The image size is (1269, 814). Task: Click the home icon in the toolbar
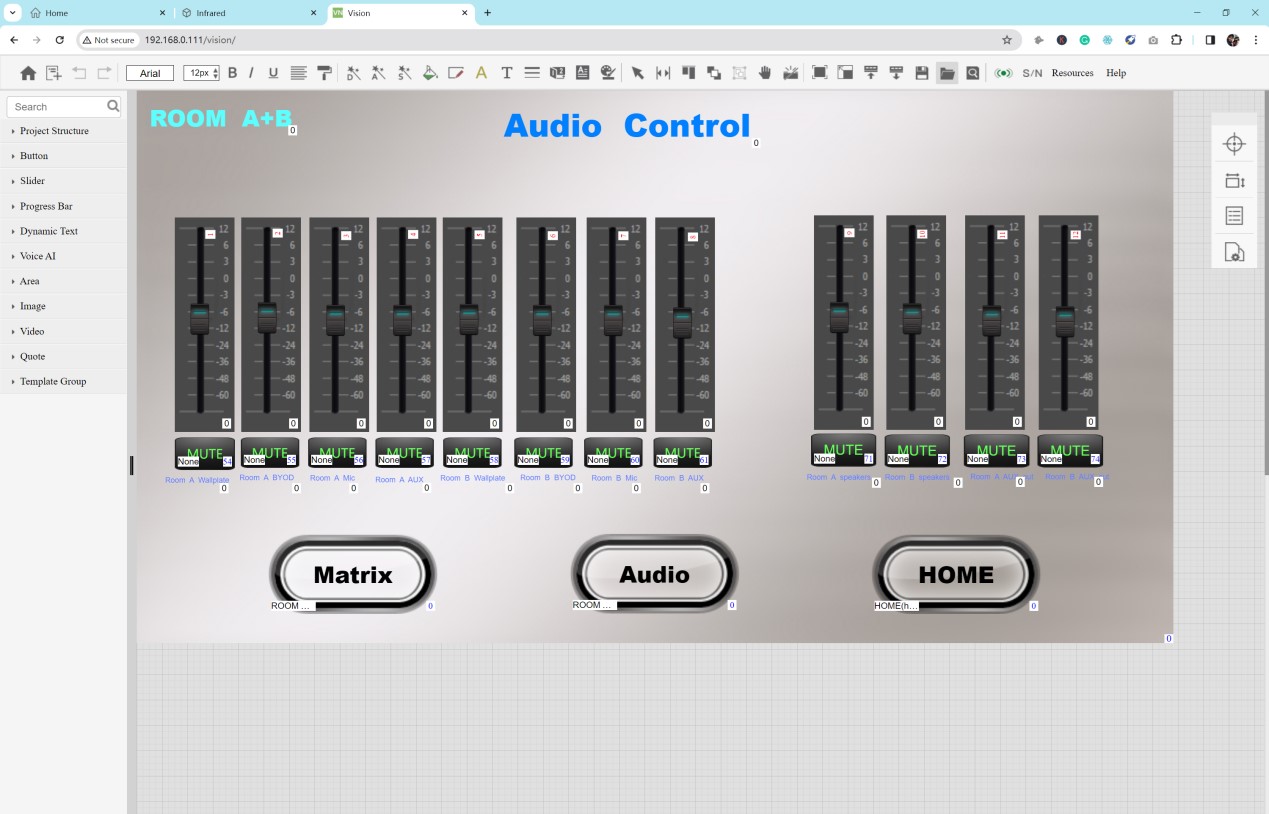tap(28, 73)
